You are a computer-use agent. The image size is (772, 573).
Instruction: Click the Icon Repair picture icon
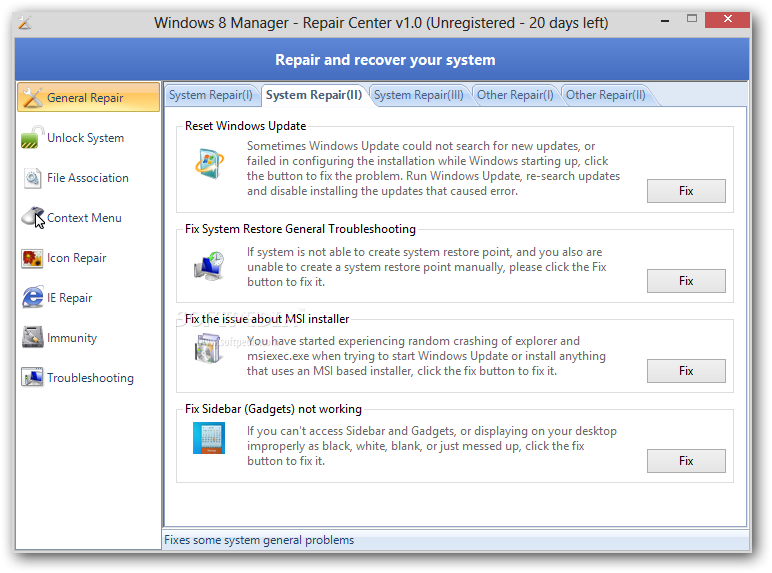32,258
